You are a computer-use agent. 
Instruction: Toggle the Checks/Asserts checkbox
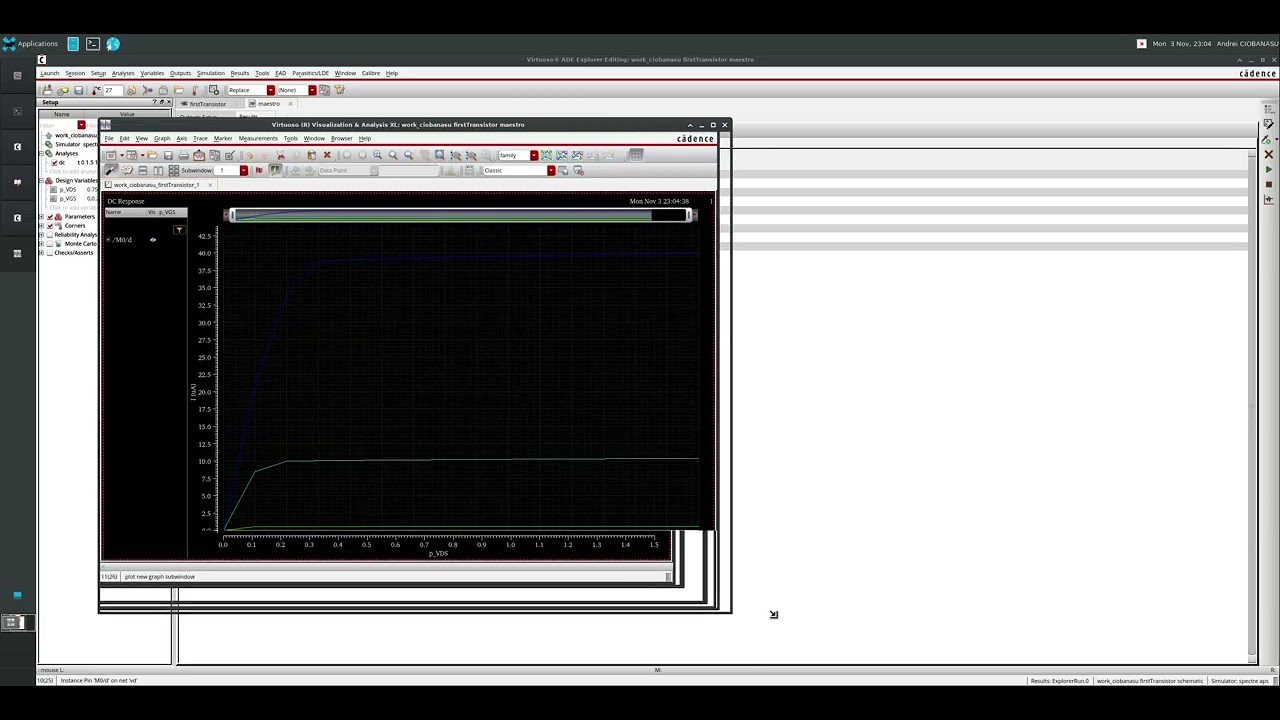50,253
